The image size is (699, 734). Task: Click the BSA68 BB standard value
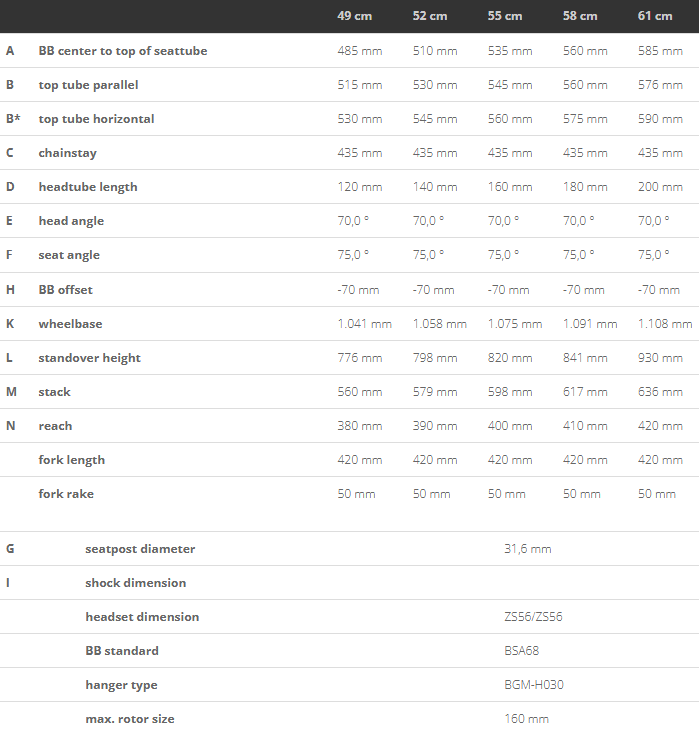pyautogui.click(x=522, y=651)
